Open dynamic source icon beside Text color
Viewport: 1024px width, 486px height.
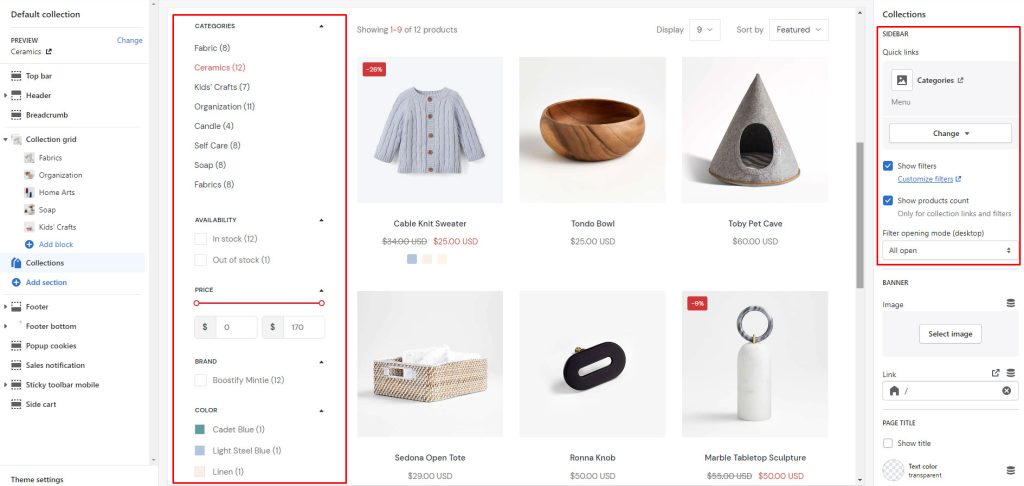(x=1011, y=470)
